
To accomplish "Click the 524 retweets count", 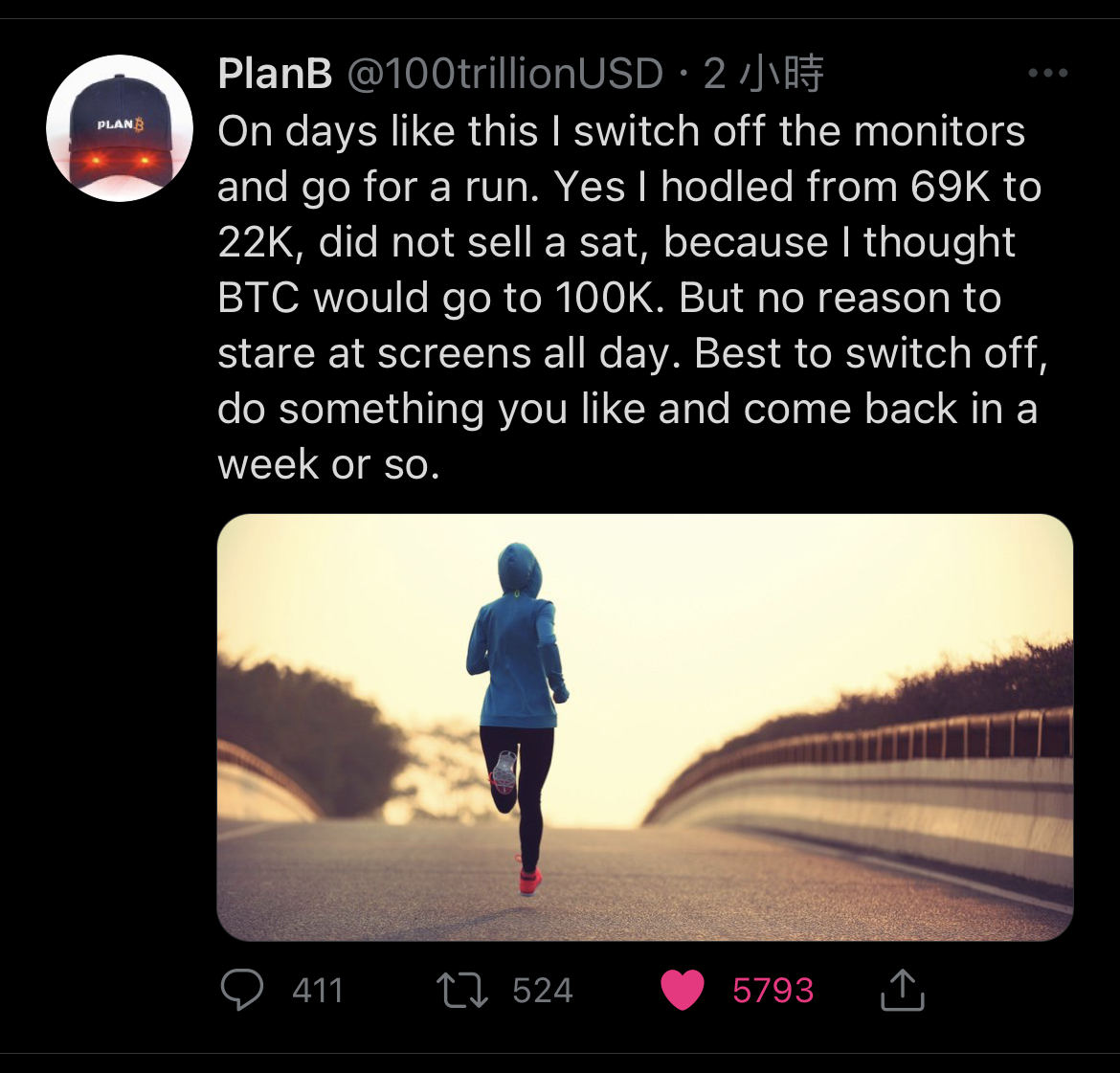I will point(542,990).
